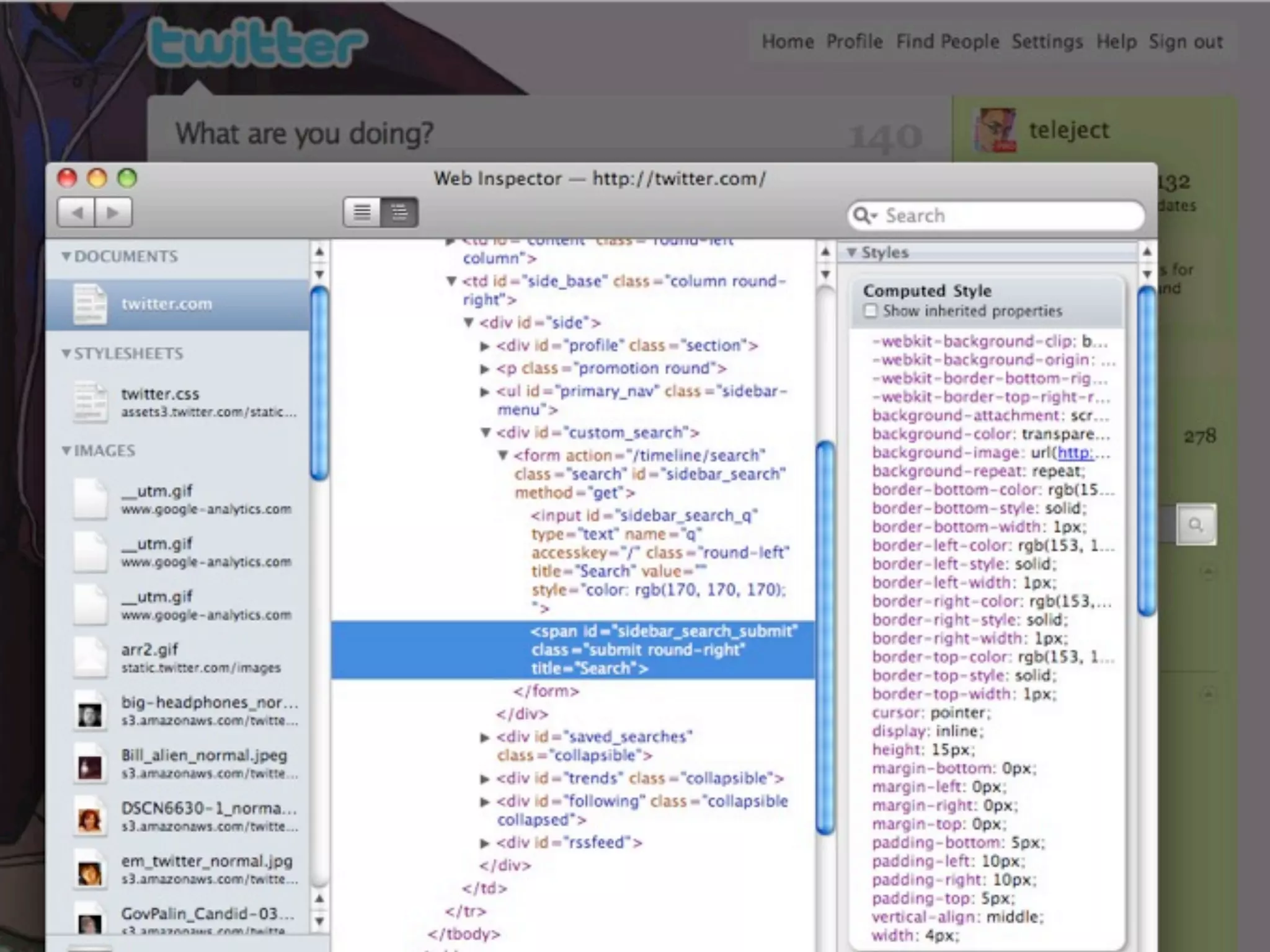Switch to the DOM tree view button
The image size is (1270, 952).
click(x=399, y=213)
